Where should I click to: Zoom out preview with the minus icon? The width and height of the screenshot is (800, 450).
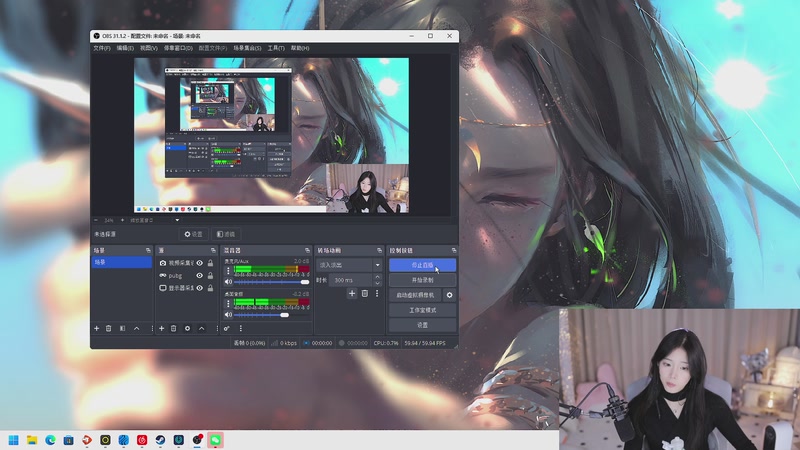click(x=96, y=220)
